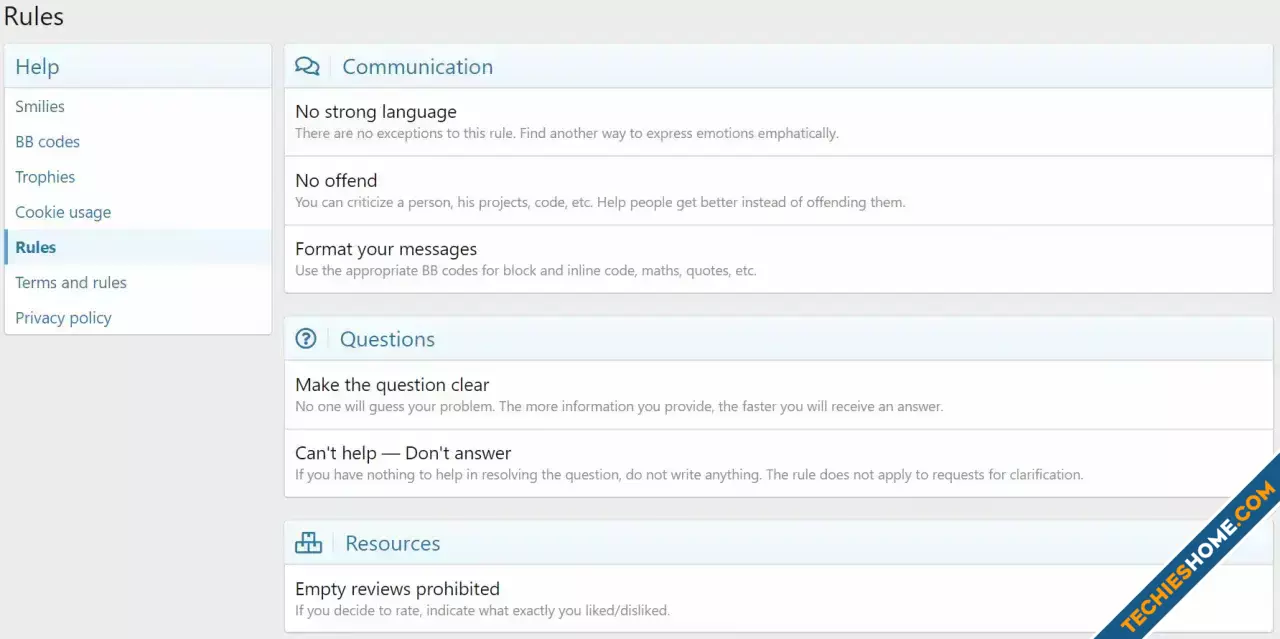This screenshot has height=639, width=1280.
Task: Click the 'No offend' rule title
Action: point(336,181)
